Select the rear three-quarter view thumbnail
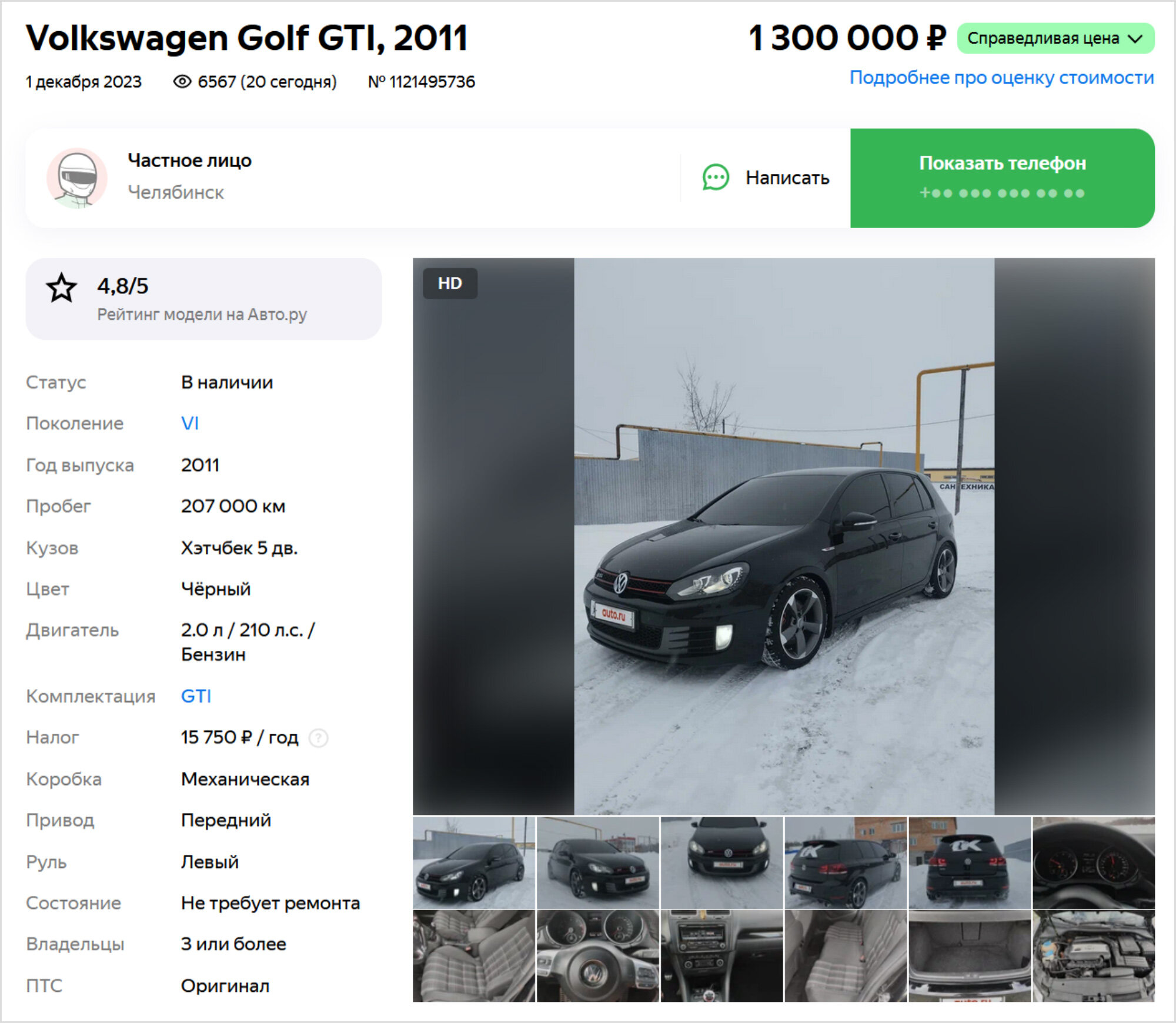The width and height of the screenshot is (1176, 1023). click(846, 862)
